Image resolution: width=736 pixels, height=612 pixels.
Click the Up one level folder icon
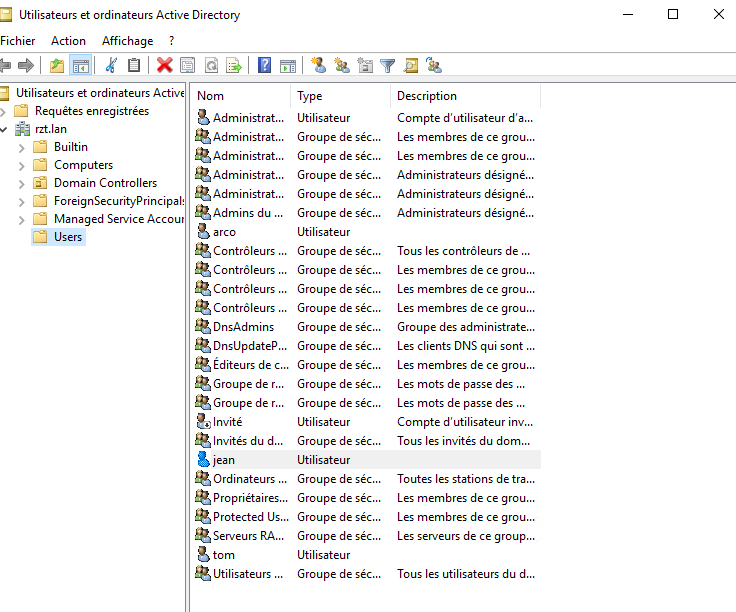(57, 65)
